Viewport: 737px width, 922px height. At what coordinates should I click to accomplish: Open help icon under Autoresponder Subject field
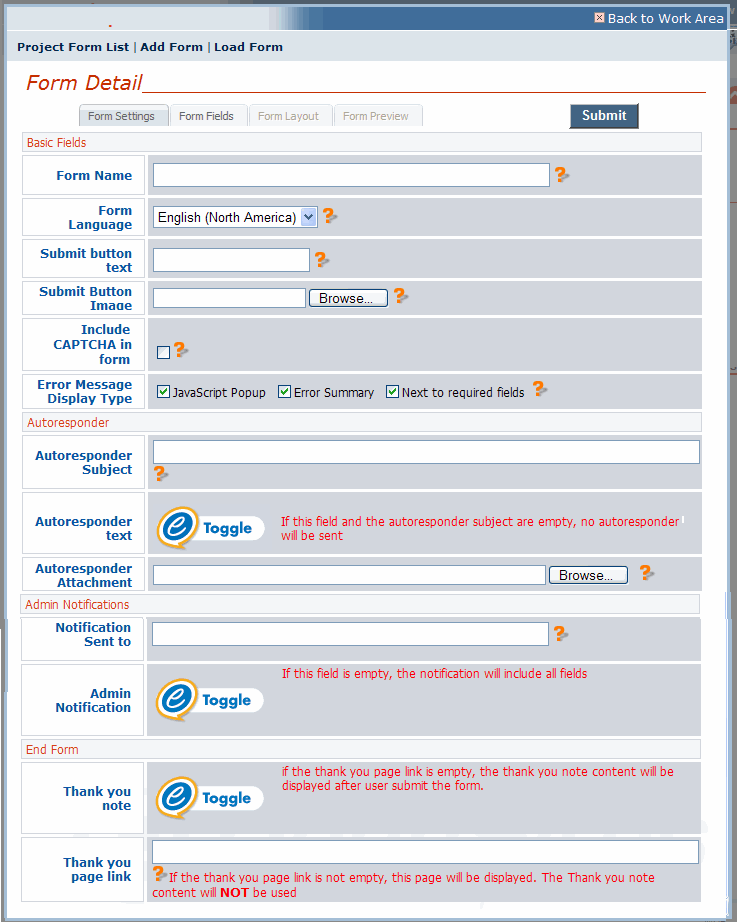[160, 473]
